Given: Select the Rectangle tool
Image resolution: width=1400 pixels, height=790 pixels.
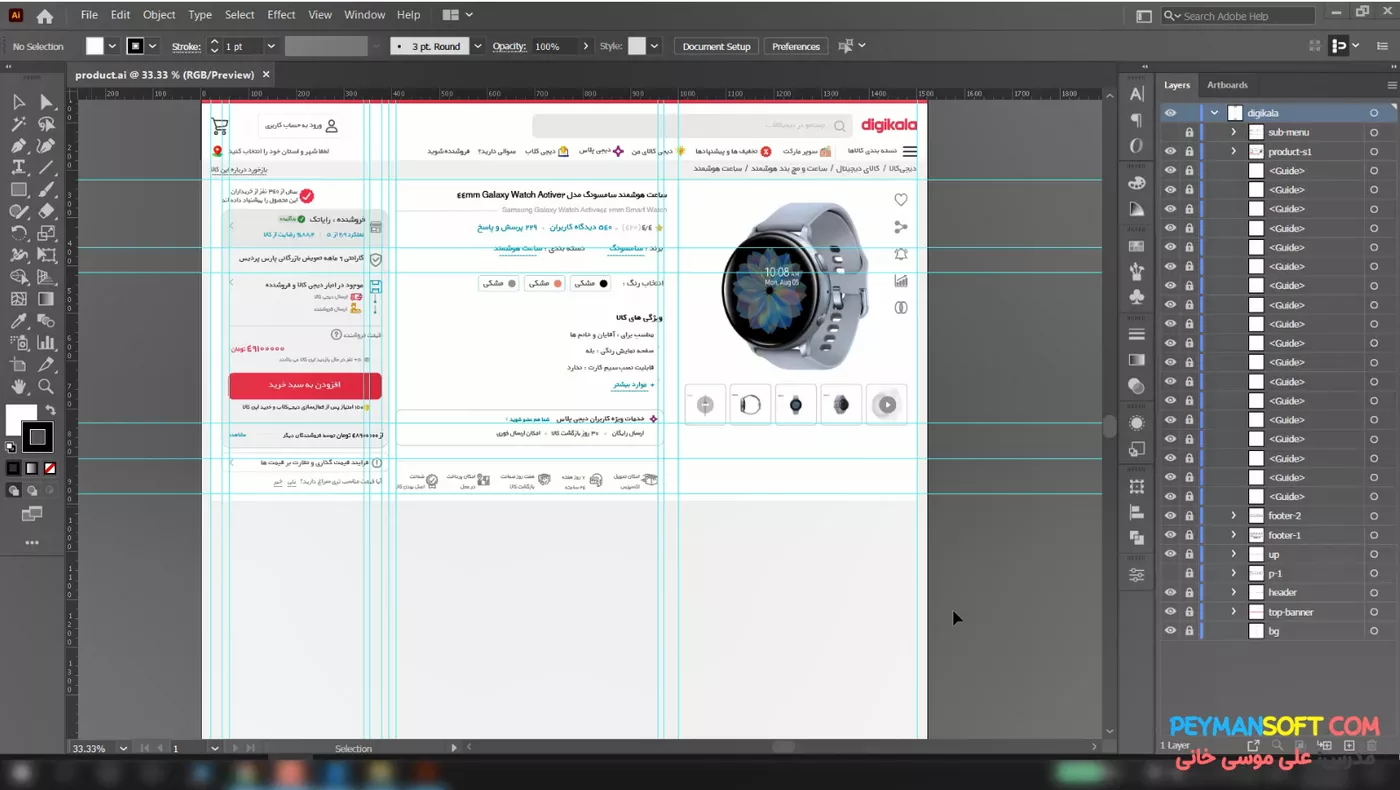Looking at the screenshot, I should click(19, 190).
